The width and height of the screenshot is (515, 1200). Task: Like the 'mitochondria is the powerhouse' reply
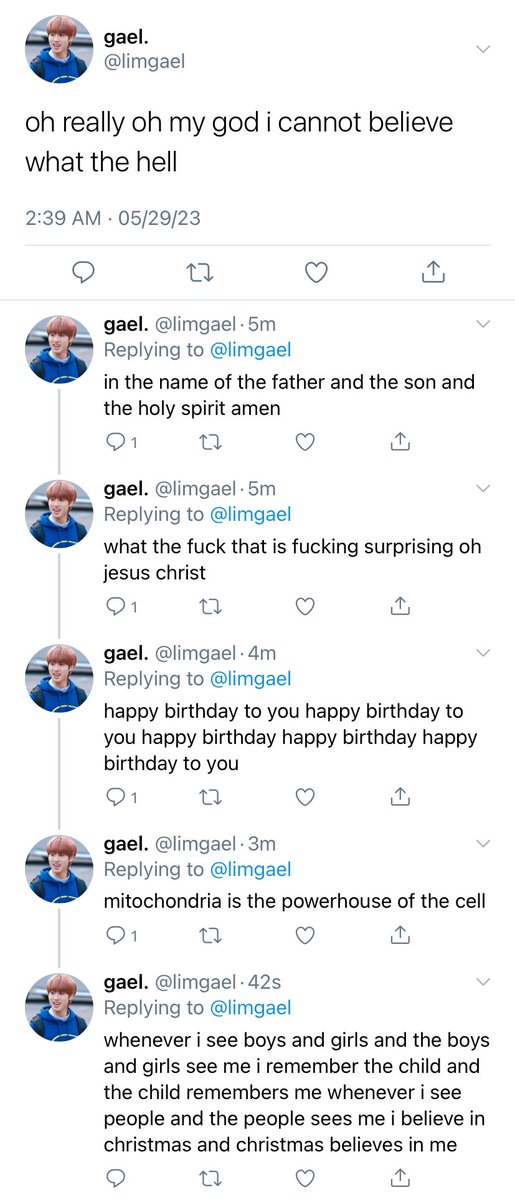306,934
